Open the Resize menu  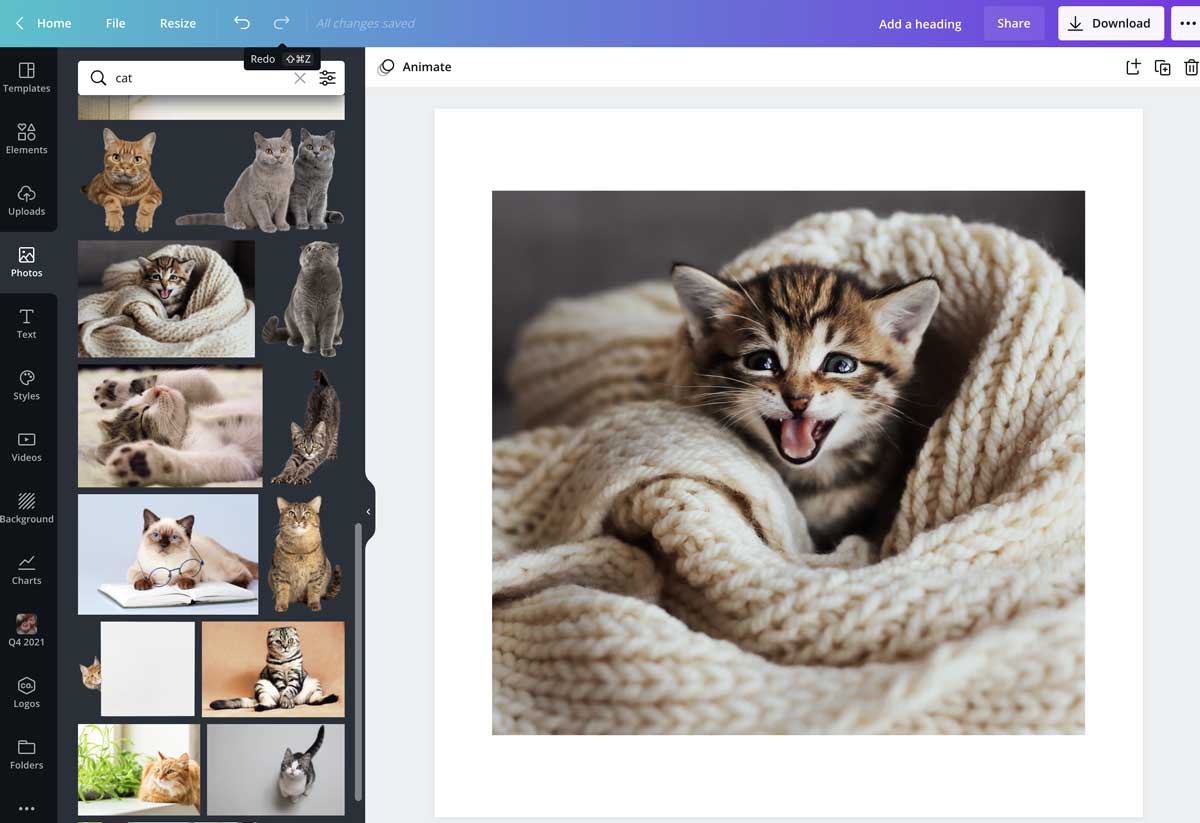click(x=178, y=23)
